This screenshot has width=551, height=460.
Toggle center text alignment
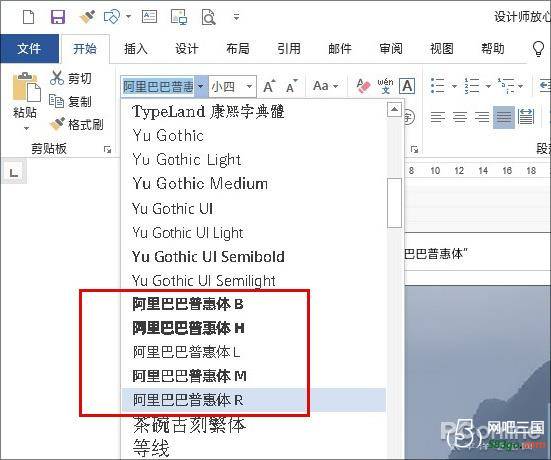click(460, 117)
